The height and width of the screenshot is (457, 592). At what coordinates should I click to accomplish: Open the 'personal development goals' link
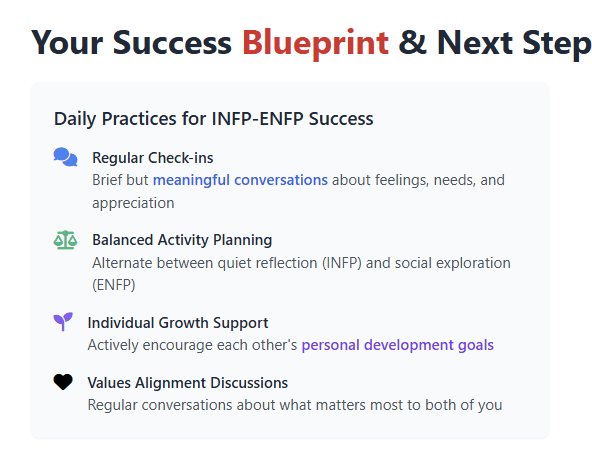[x=398, y=345]
